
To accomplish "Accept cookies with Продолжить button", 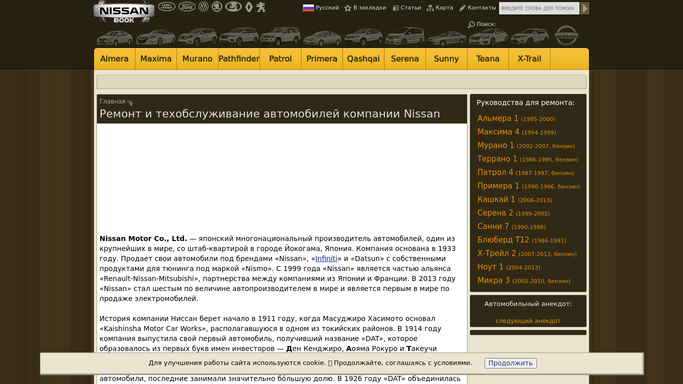I will point(510,363).
